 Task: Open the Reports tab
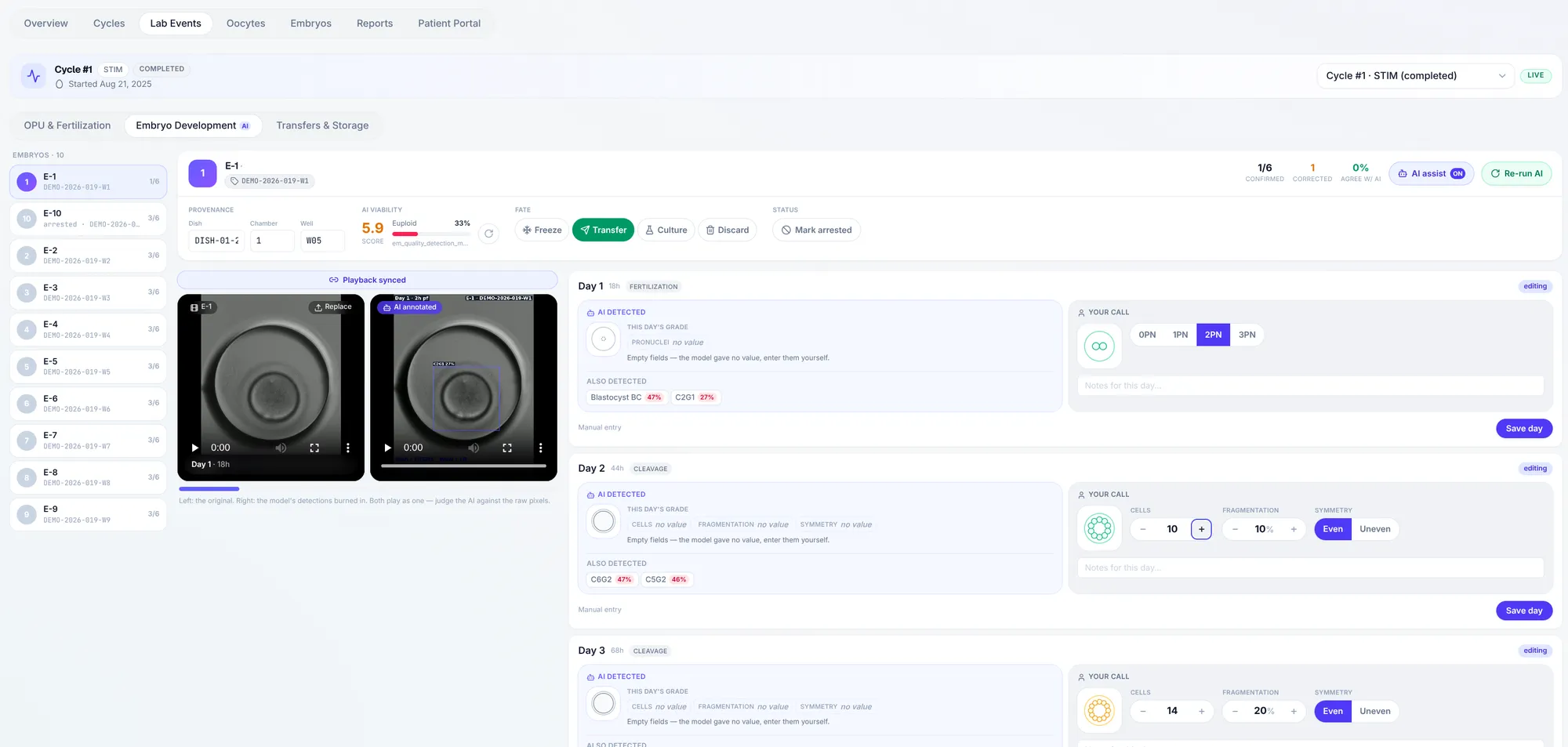tap(375, 24)
